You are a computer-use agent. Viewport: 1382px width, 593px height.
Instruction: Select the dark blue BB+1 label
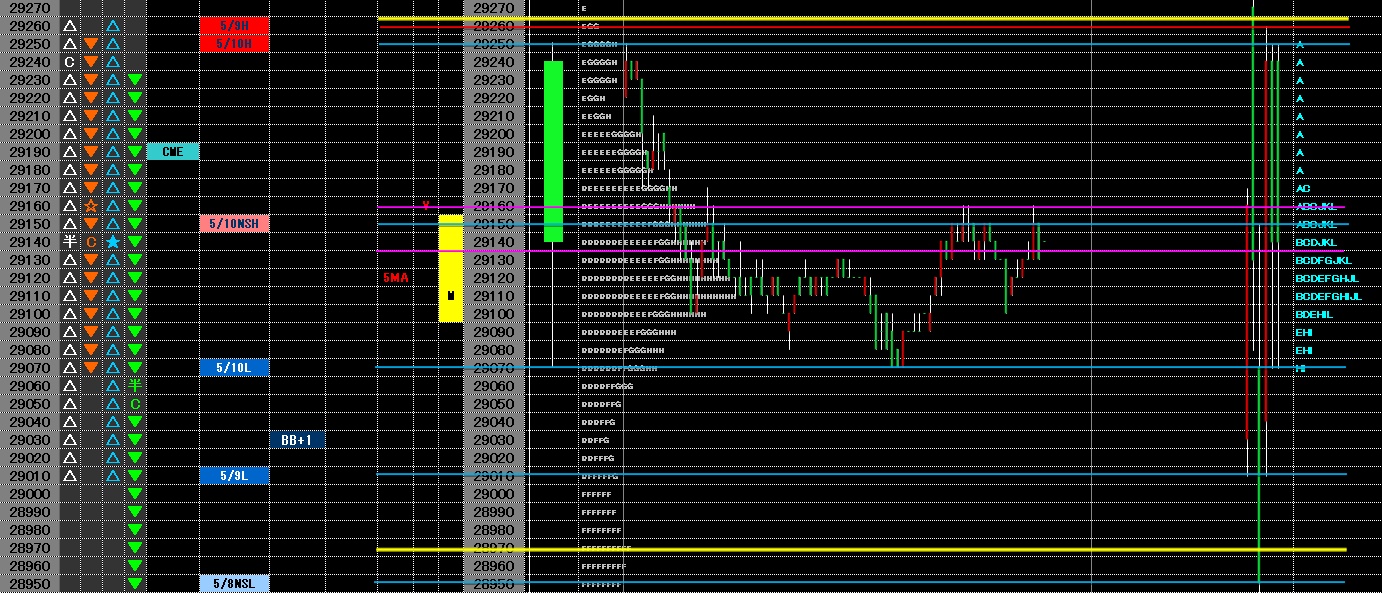click(x=297, y=440)
